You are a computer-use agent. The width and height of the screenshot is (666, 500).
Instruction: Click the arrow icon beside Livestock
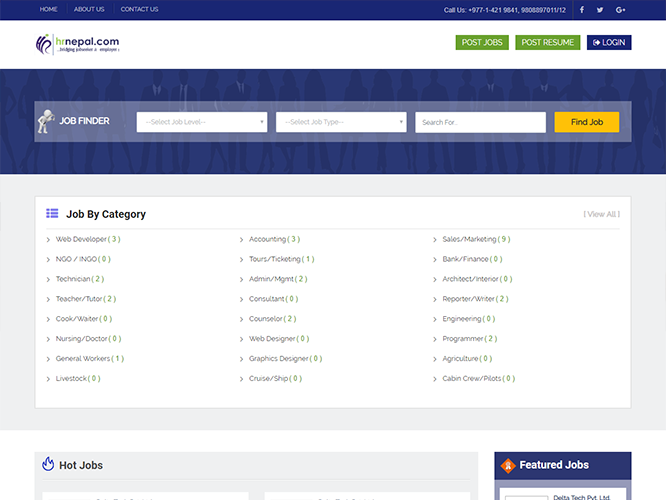pyautogui.click(x=48, y=379)
